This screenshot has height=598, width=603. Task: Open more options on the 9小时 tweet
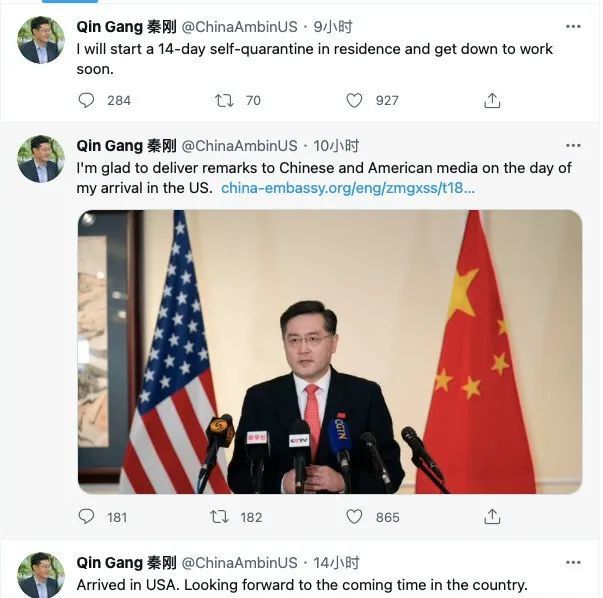click(573, 27)
